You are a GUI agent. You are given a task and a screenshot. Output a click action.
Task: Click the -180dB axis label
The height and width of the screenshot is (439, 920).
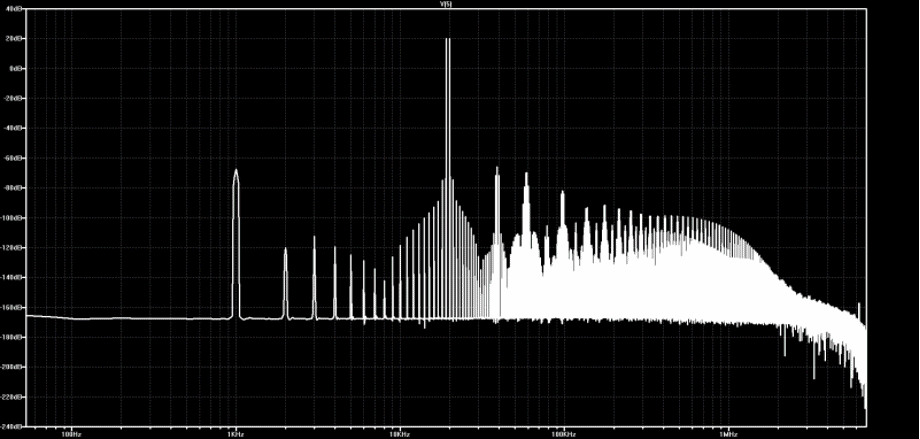click(13, 337)
